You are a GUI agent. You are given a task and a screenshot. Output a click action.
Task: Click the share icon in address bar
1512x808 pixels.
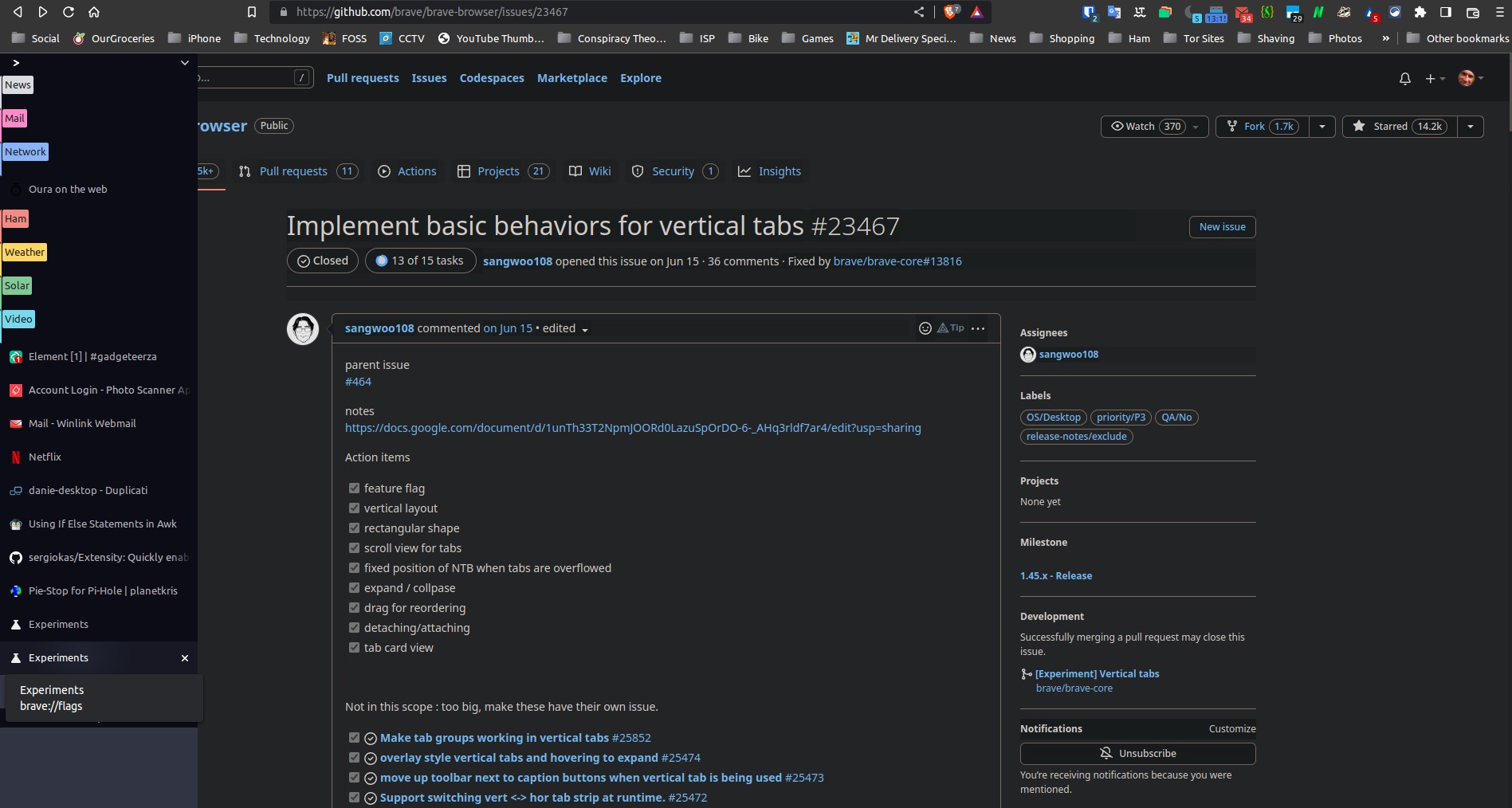click(919, 12)
